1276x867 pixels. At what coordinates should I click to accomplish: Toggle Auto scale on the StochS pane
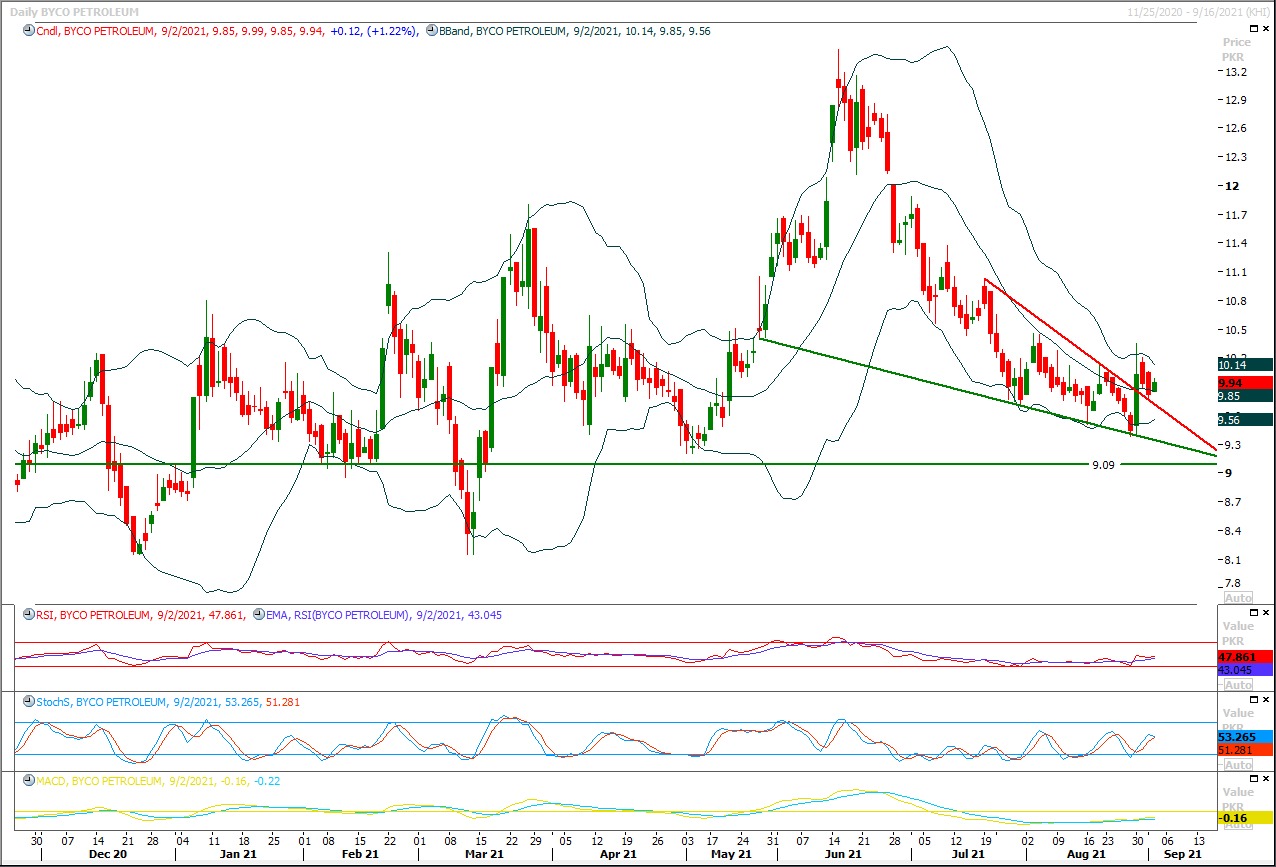point(1237,763)
